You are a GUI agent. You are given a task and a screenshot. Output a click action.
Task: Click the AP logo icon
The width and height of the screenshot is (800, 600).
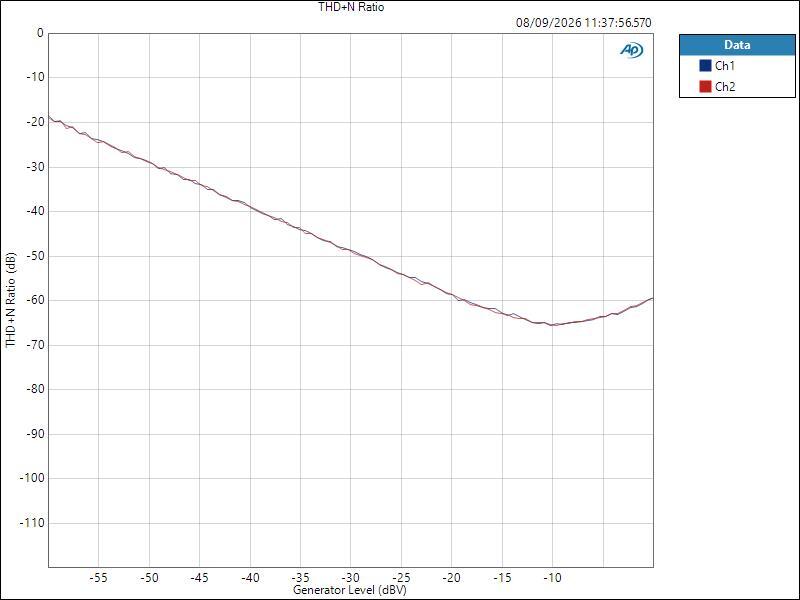tap(631, 50)
